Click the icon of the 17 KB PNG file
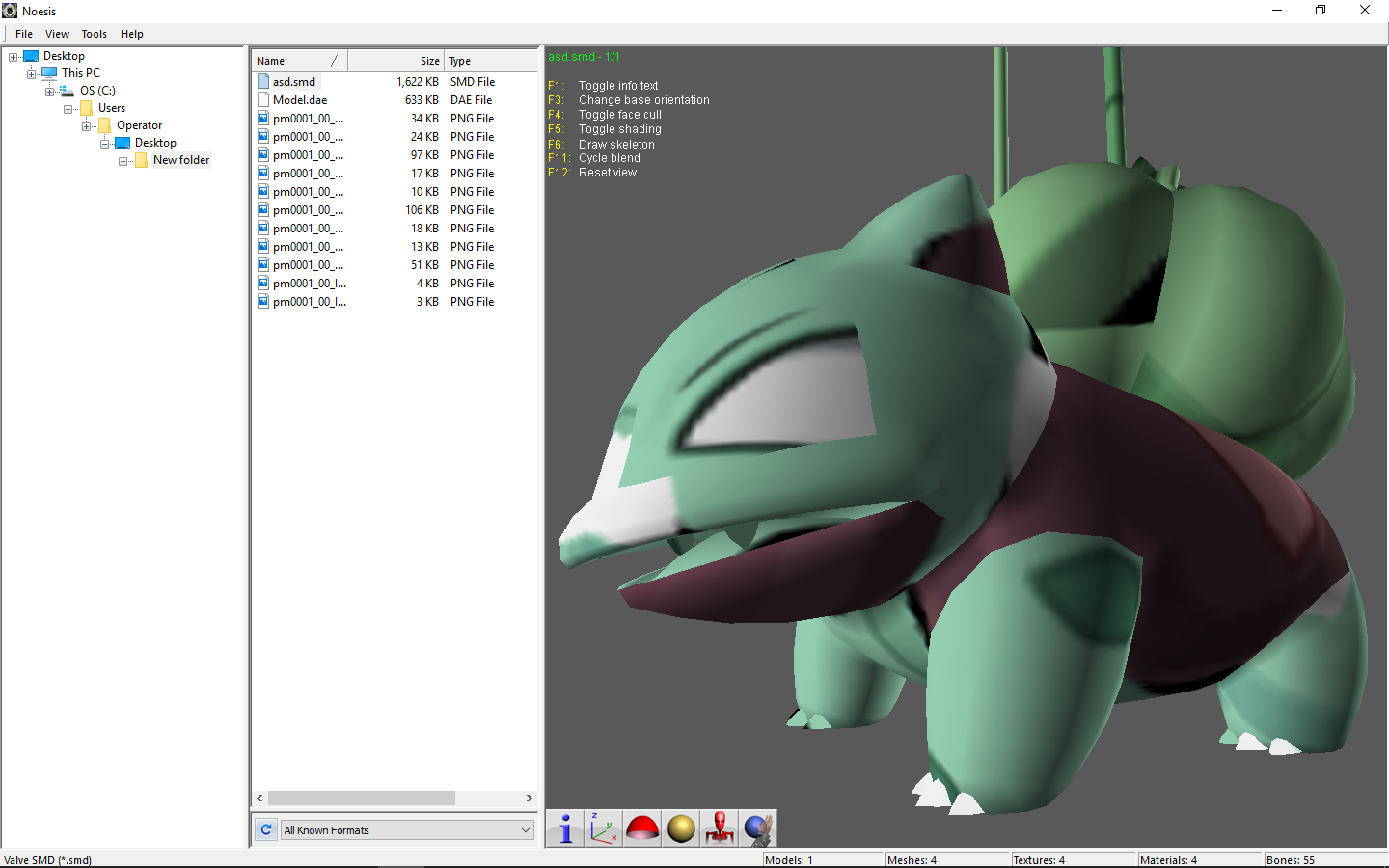1389x868 pixels. [263, 174]
